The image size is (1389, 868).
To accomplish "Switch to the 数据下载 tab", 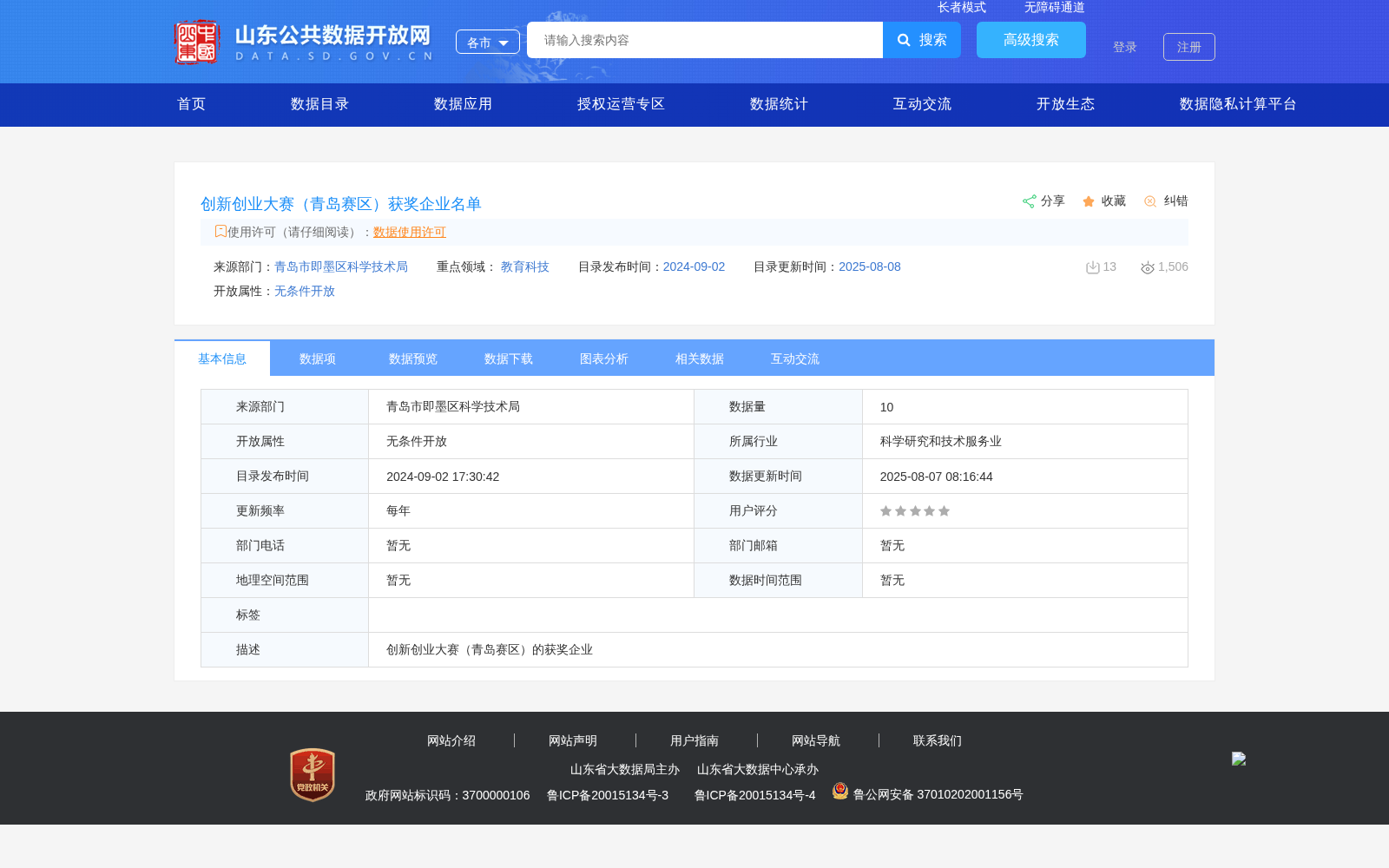I will point(509,358).
